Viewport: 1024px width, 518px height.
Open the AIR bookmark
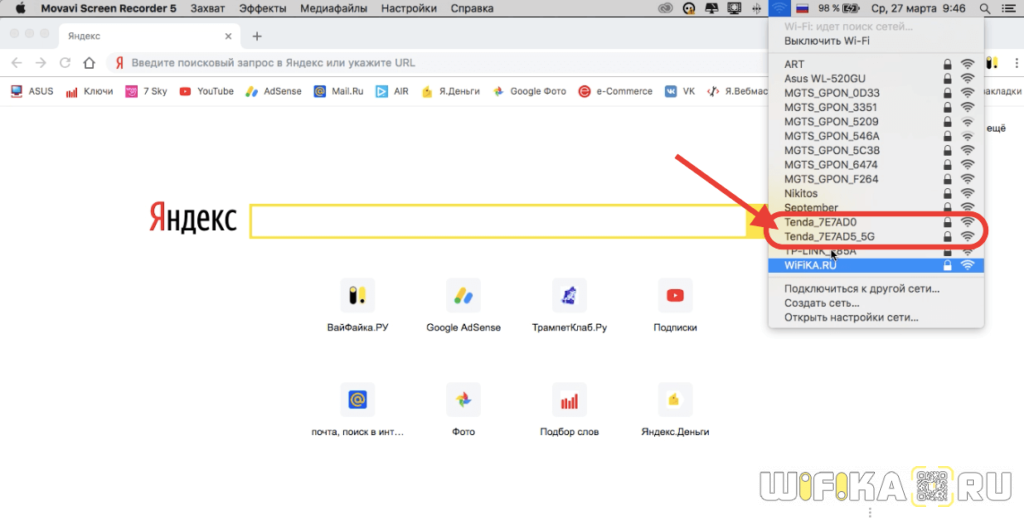392,91
